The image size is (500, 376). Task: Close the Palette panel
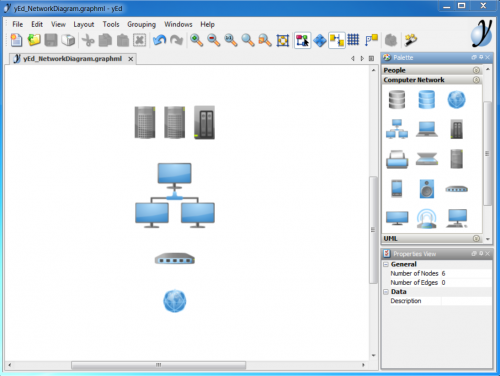pos(488,57)
